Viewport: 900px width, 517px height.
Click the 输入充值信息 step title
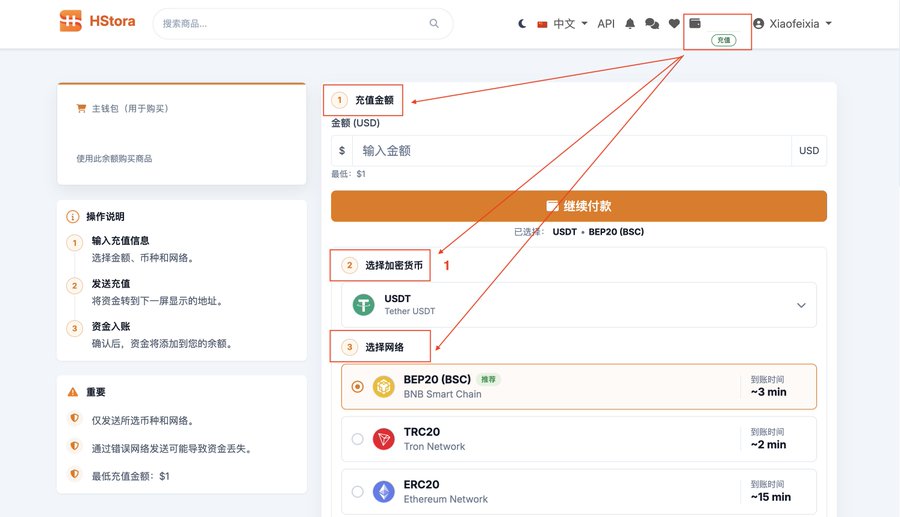121,240
